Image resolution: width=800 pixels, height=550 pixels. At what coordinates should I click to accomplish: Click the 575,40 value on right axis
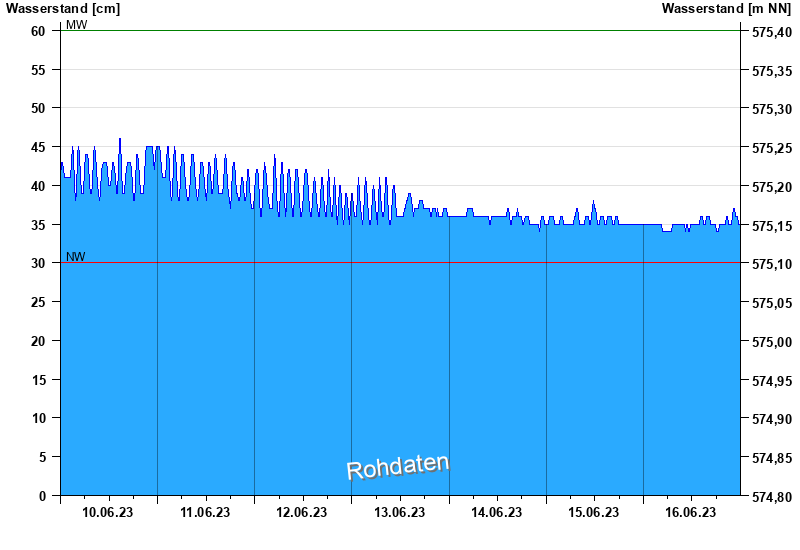[x=772, y=32]
